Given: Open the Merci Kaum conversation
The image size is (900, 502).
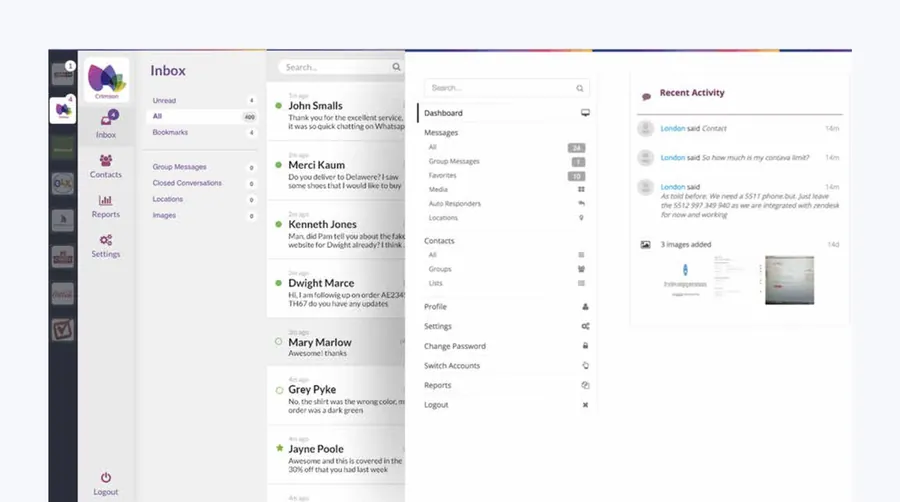Looking at the screenshot, I should click(x=336, y=170).
